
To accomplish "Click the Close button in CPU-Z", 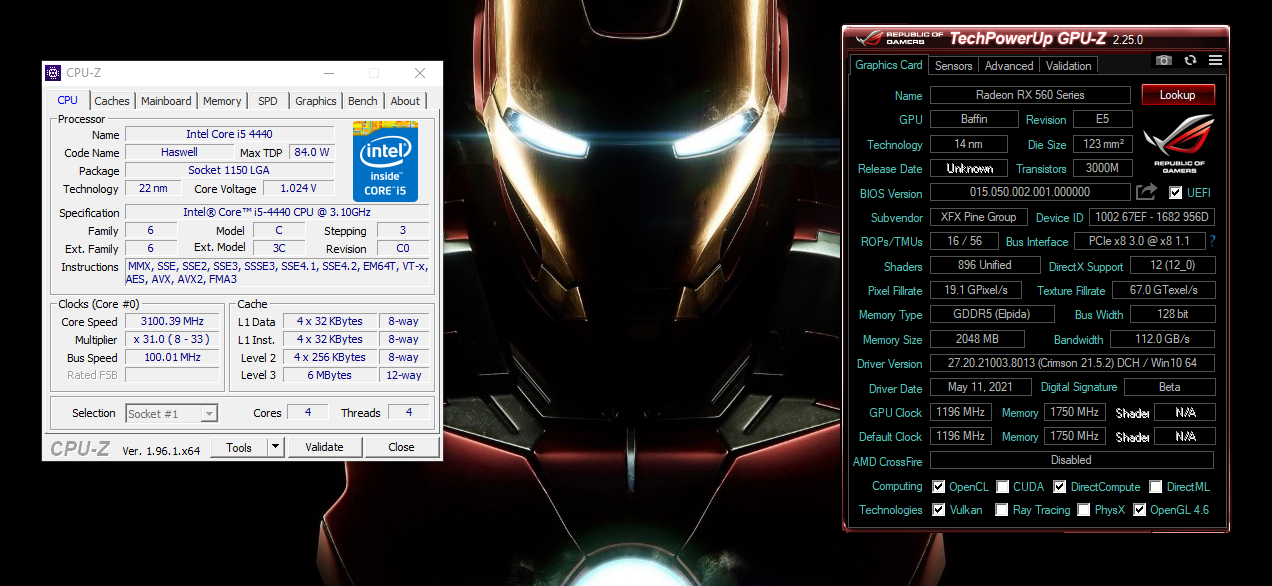I will tap(402, 447).
